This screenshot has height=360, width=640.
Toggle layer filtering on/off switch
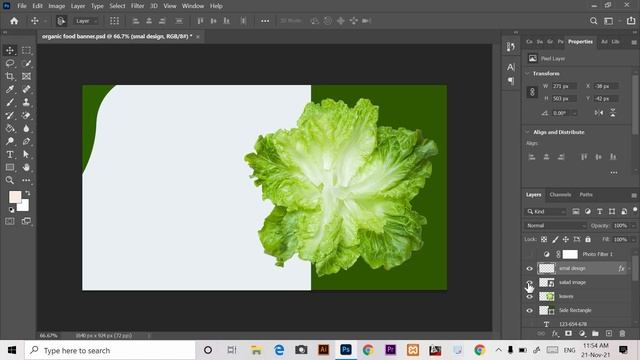[635, 210]
